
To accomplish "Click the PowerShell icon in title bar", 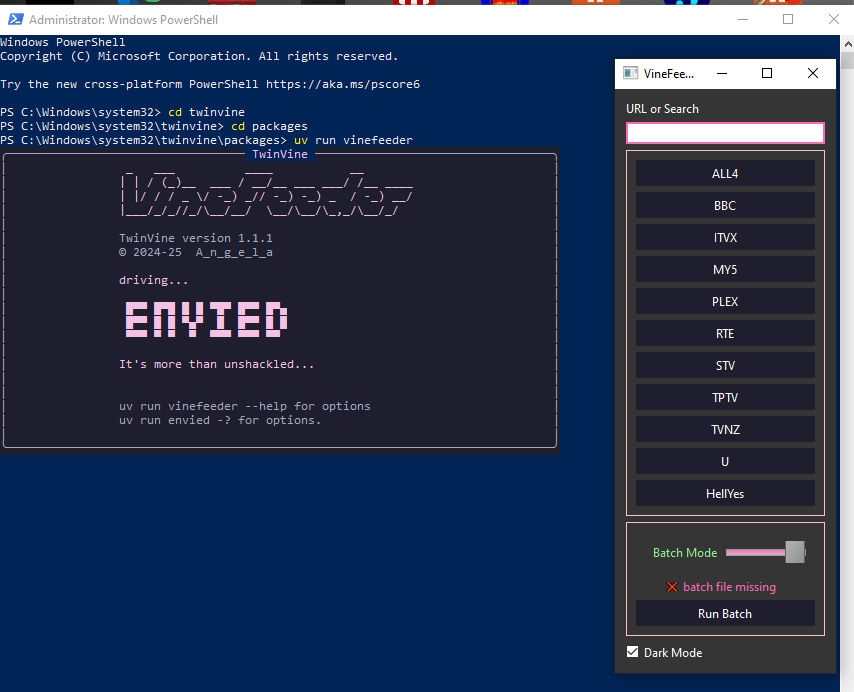I will coord(15,20).
